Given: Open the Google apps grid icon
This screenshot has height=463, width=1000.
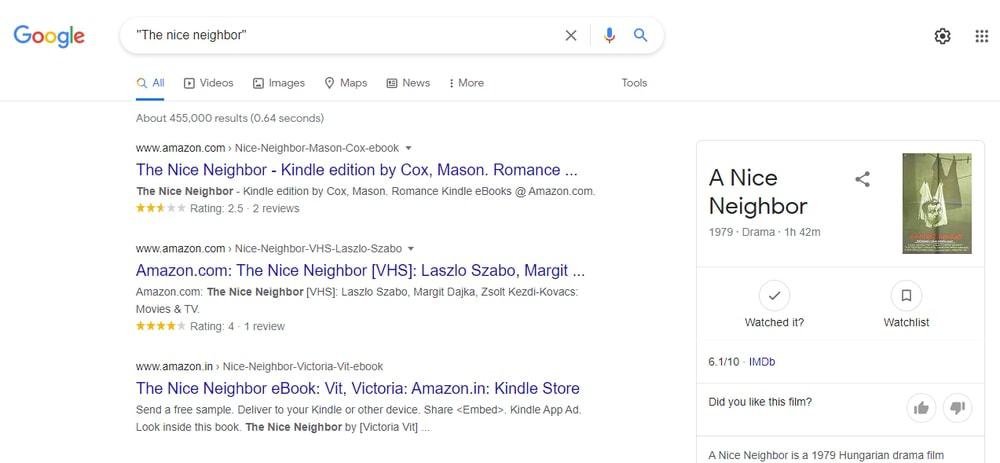Looking at the screenshot, I should point(982,36).
